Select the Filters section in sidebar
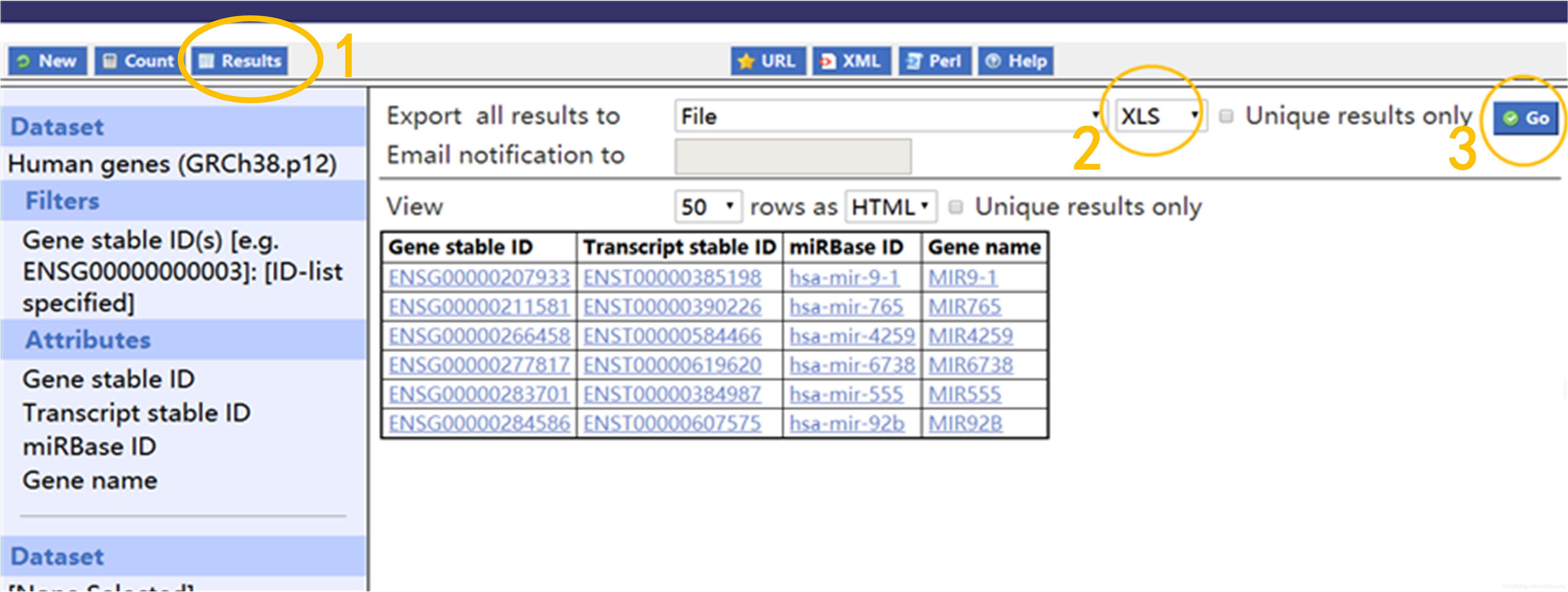This screenshot has height=592, width=1568. (x=62, y=201)
